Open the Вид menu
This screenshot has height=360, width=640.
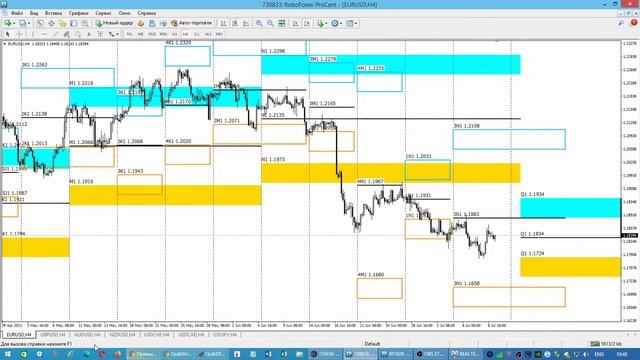click(34, 13)
